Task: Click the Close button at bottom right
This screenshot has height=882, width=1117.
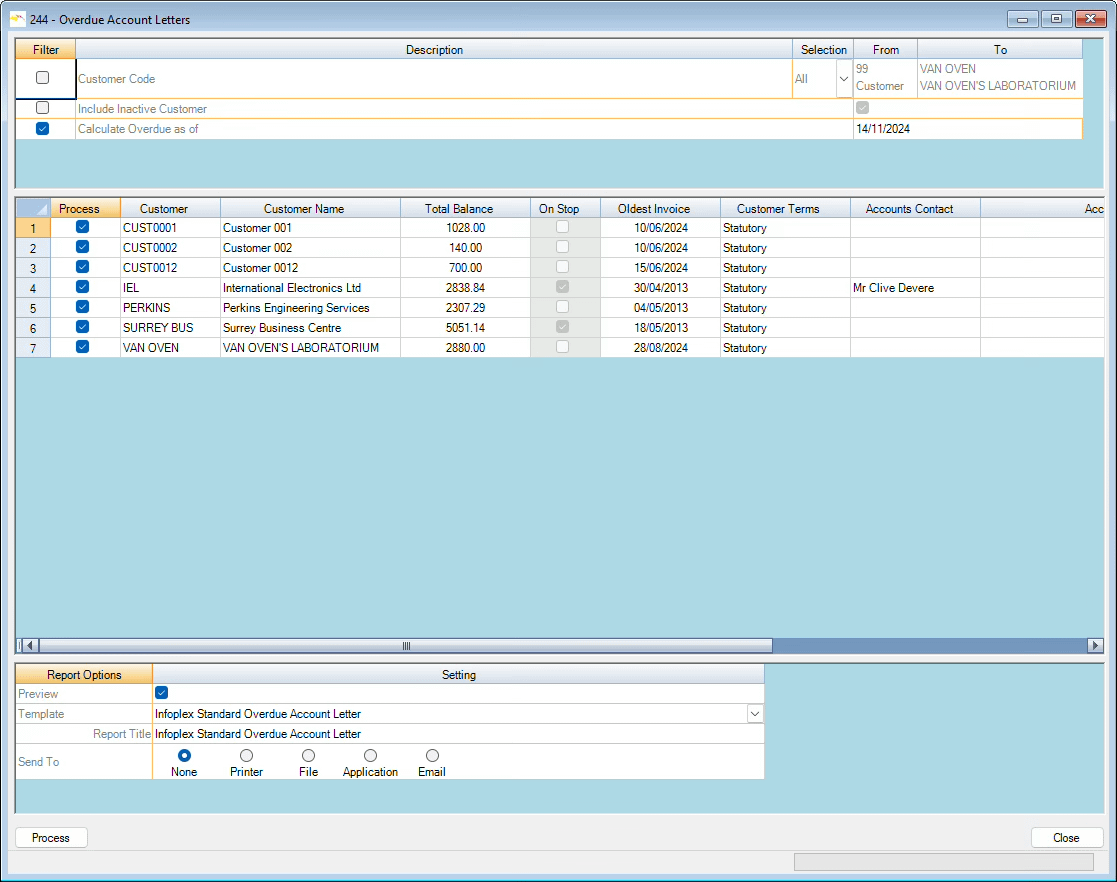Action: coord(1066,838)
